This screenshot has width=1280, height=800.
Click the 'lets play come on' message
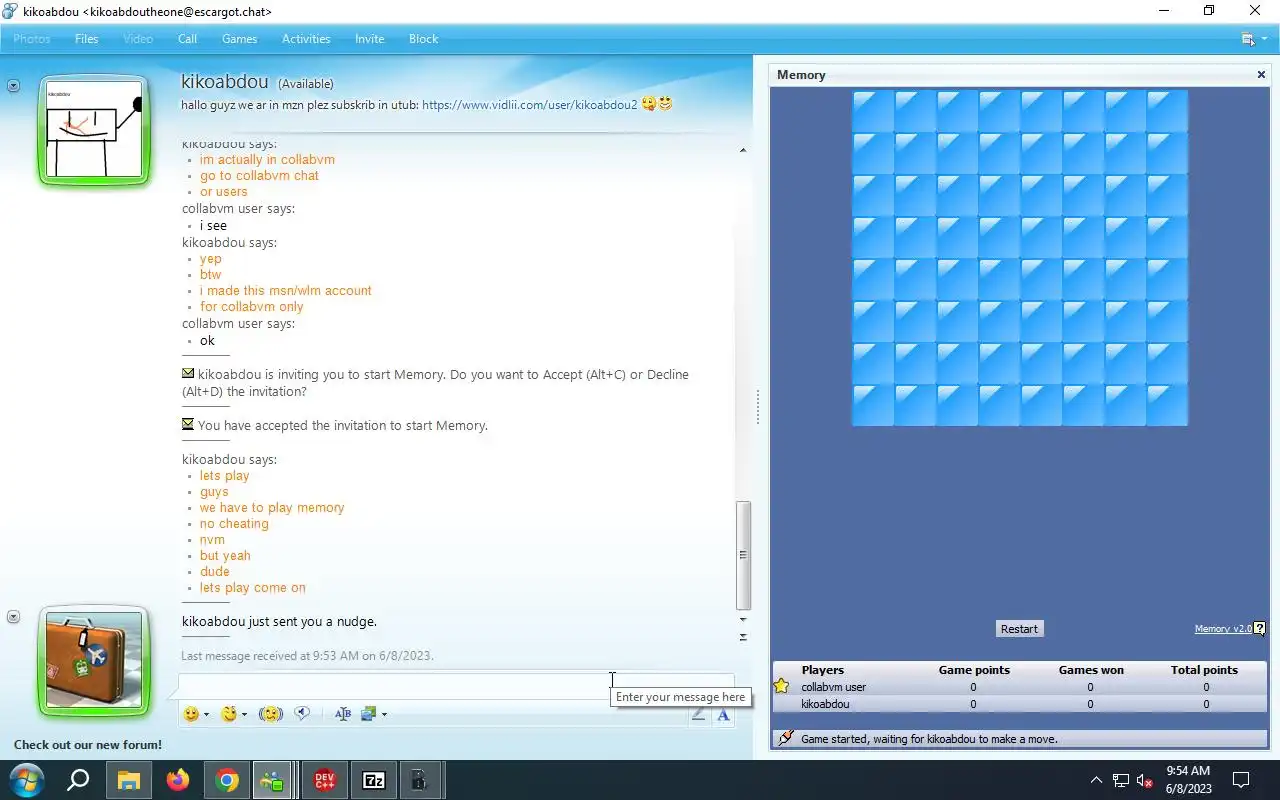click(253, 588)
